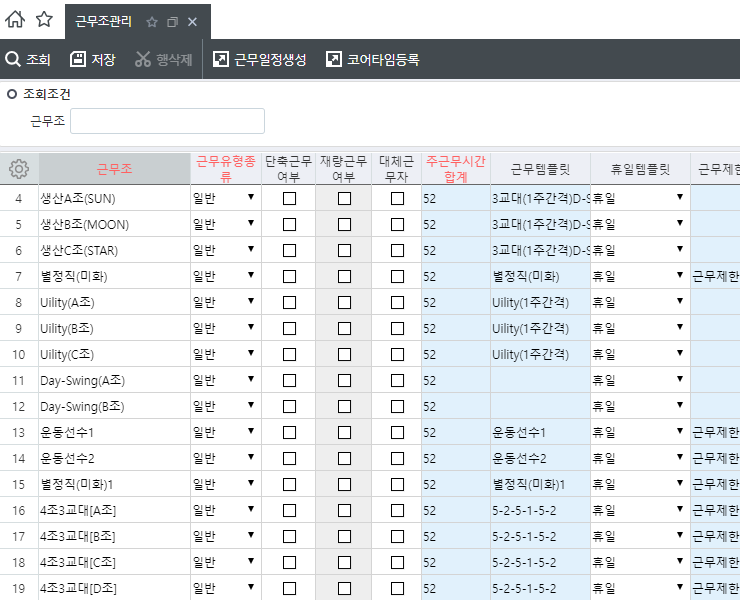This screenshot has width=740, height=600.
Task: Click the 저장 save disk icon
Action: point(78,60)
